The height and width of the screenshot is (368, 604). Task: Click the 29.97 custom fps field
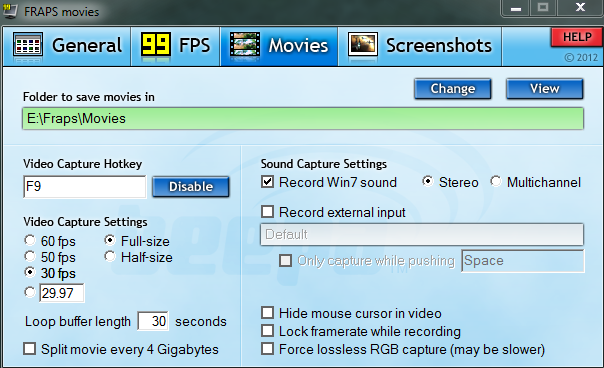point(62,293)
